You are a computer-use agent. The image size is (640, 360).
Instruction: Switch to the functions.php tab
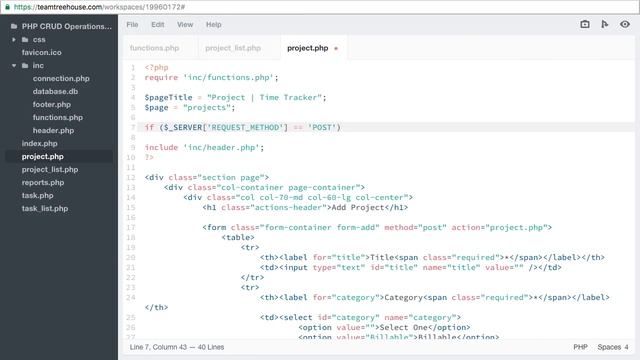click(154, 48)
